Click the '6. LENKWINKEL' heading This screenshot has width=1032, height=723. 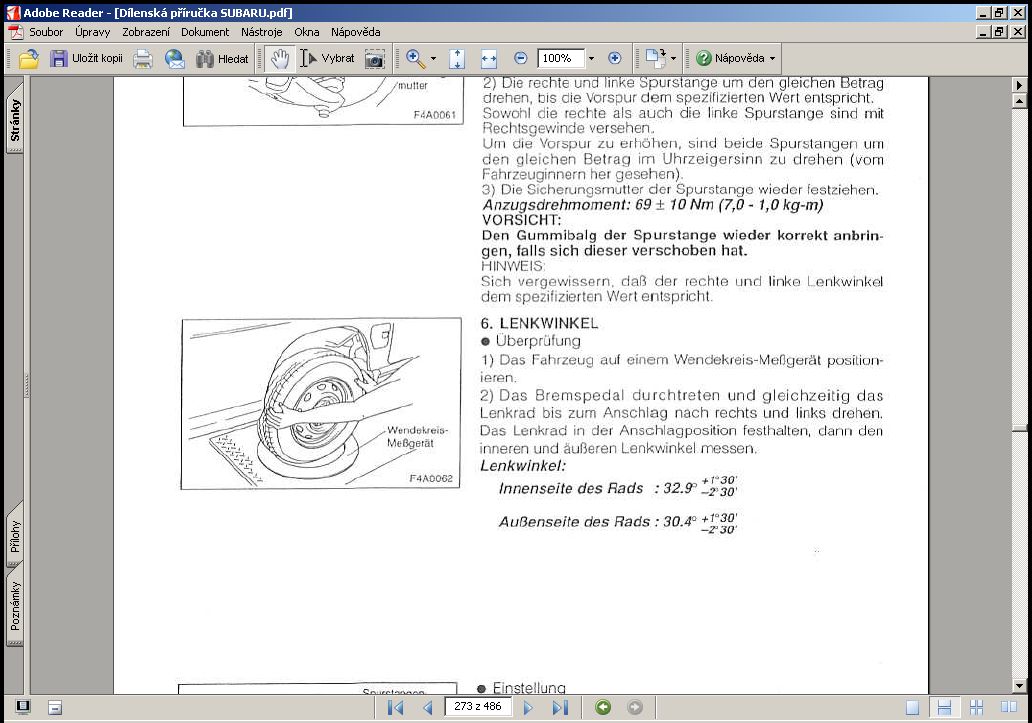coord(539,323)
